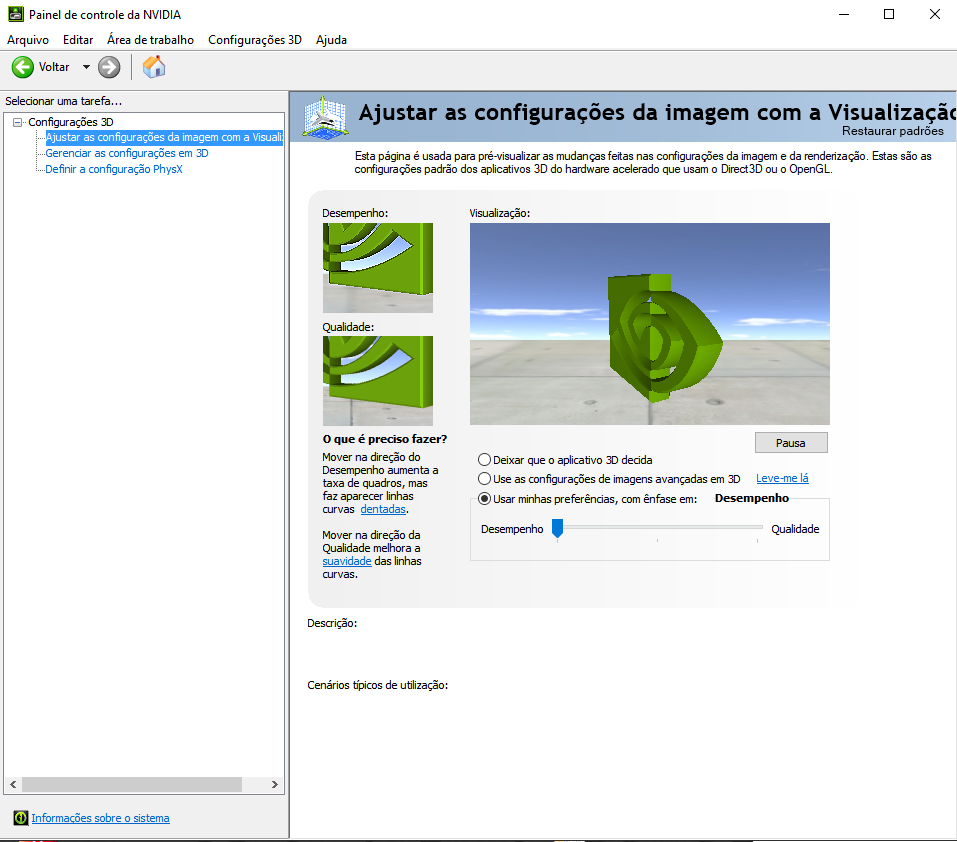957x842 pixels.
Task: Click 'O que é preciso fazer?' heading
Action: tap(385, 439)
